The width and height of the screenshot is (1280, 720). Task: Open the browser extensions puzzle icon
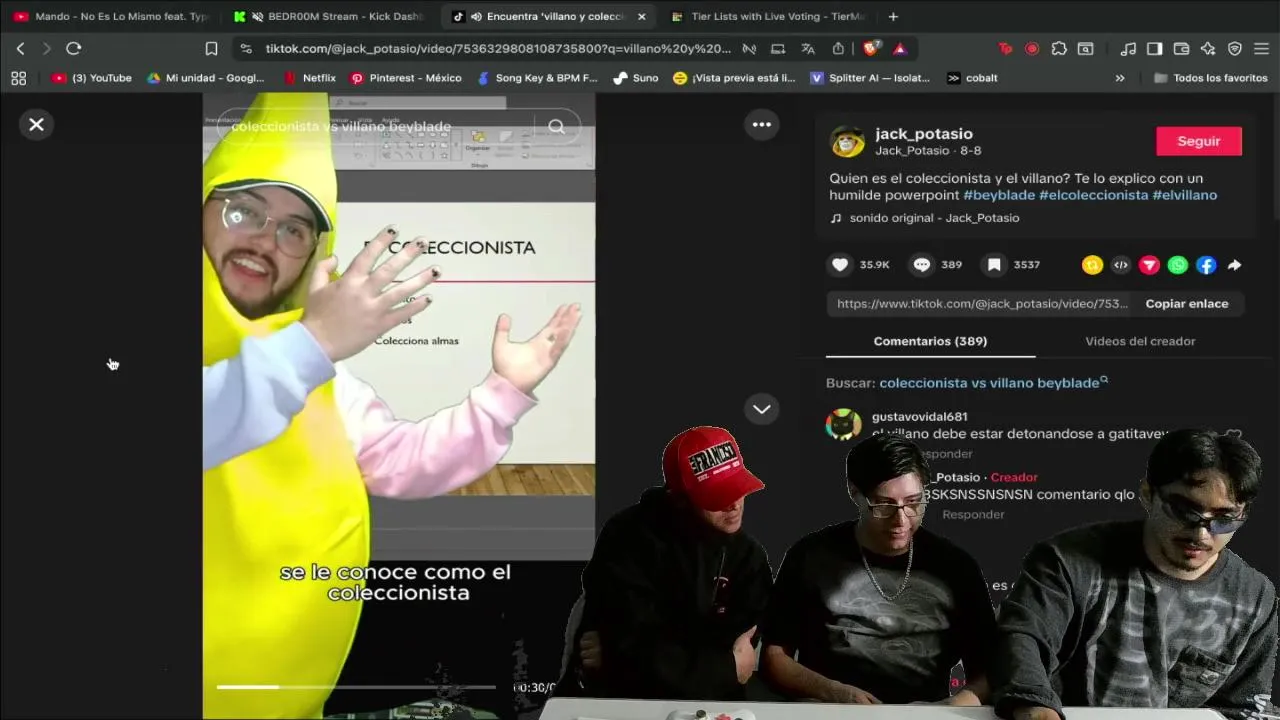[1059, 48]
